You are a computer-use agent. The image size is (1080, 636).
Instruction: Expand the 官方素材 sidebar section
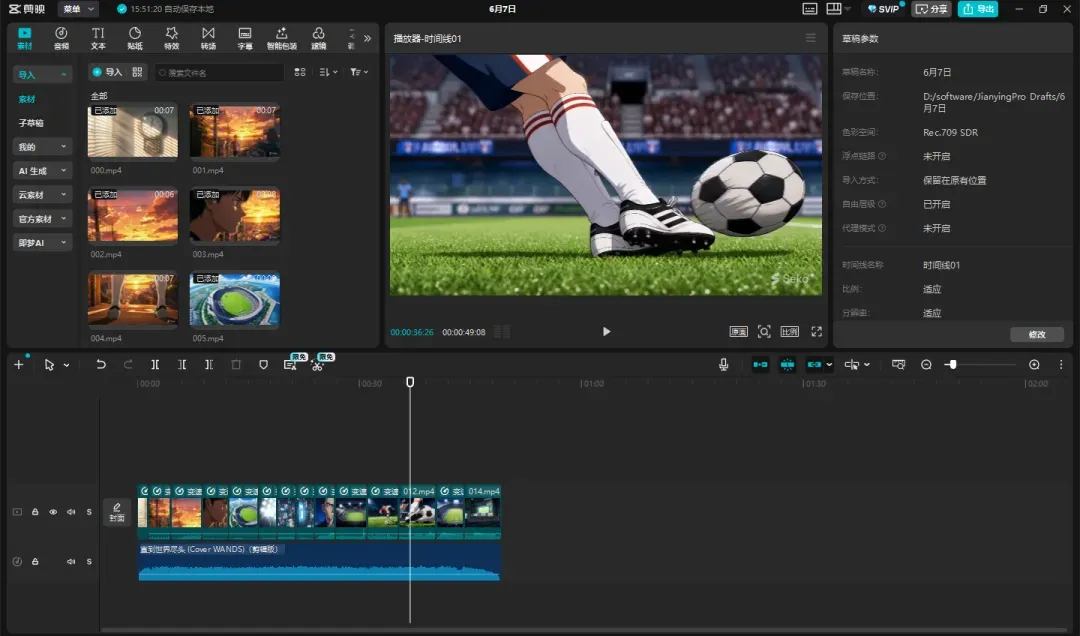(x=42, y=219)
